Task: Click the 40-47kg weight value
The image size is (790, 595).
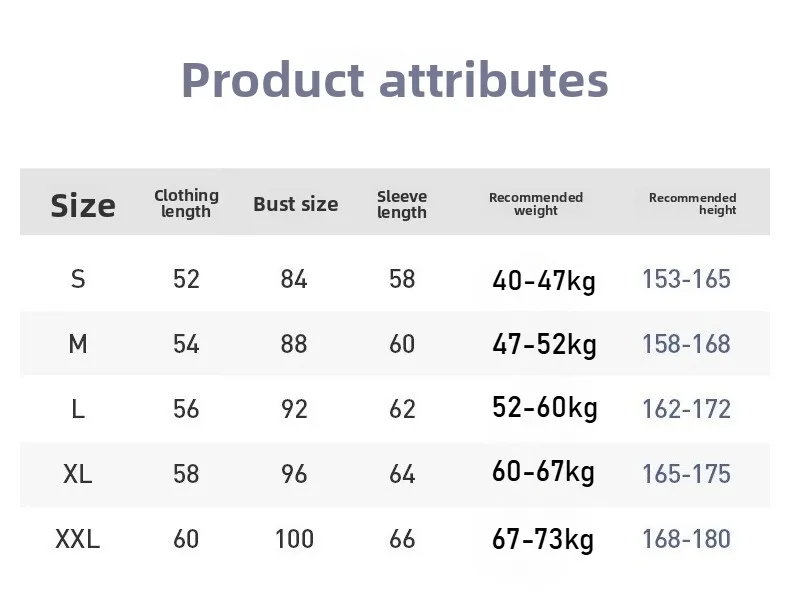Action: tap(543, 281)
